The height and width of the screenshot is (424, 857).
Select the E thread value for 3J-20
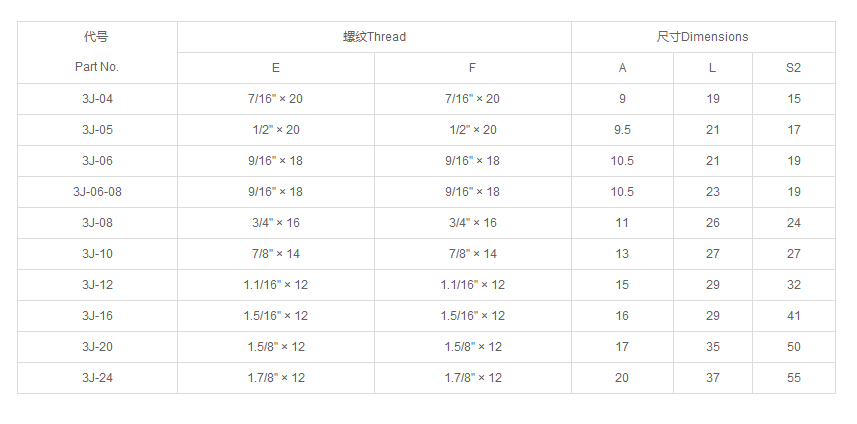pos(276,347)
